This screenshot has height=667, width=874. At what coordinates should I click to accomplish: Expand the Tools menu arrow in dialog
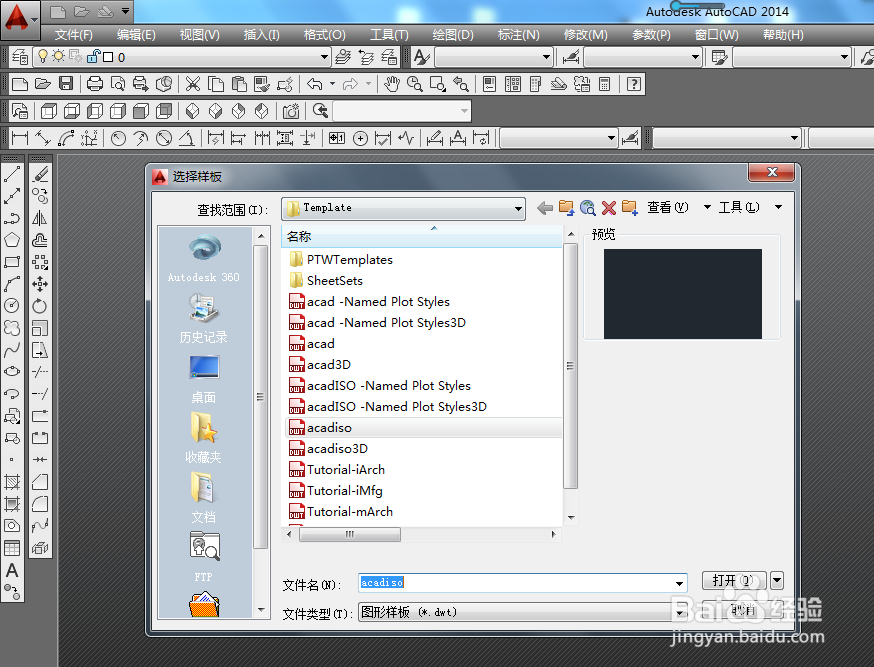click(x=778, y=207)
